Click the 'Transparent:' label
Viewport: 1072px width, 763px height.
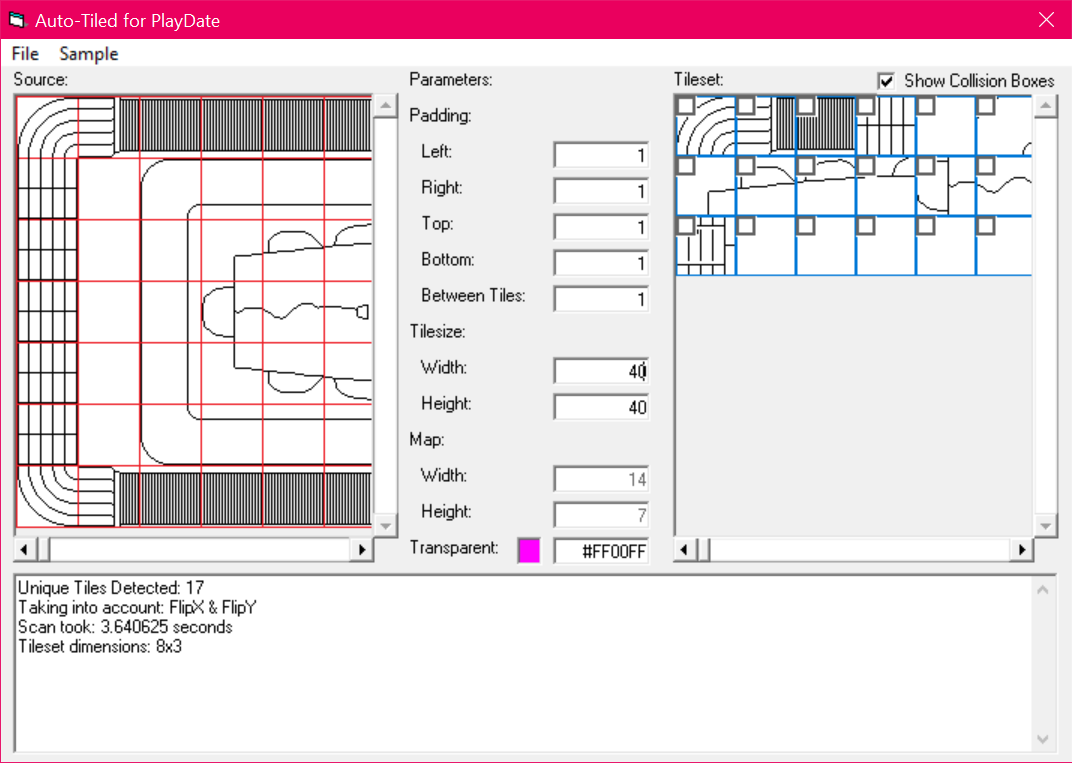point(454,548)
